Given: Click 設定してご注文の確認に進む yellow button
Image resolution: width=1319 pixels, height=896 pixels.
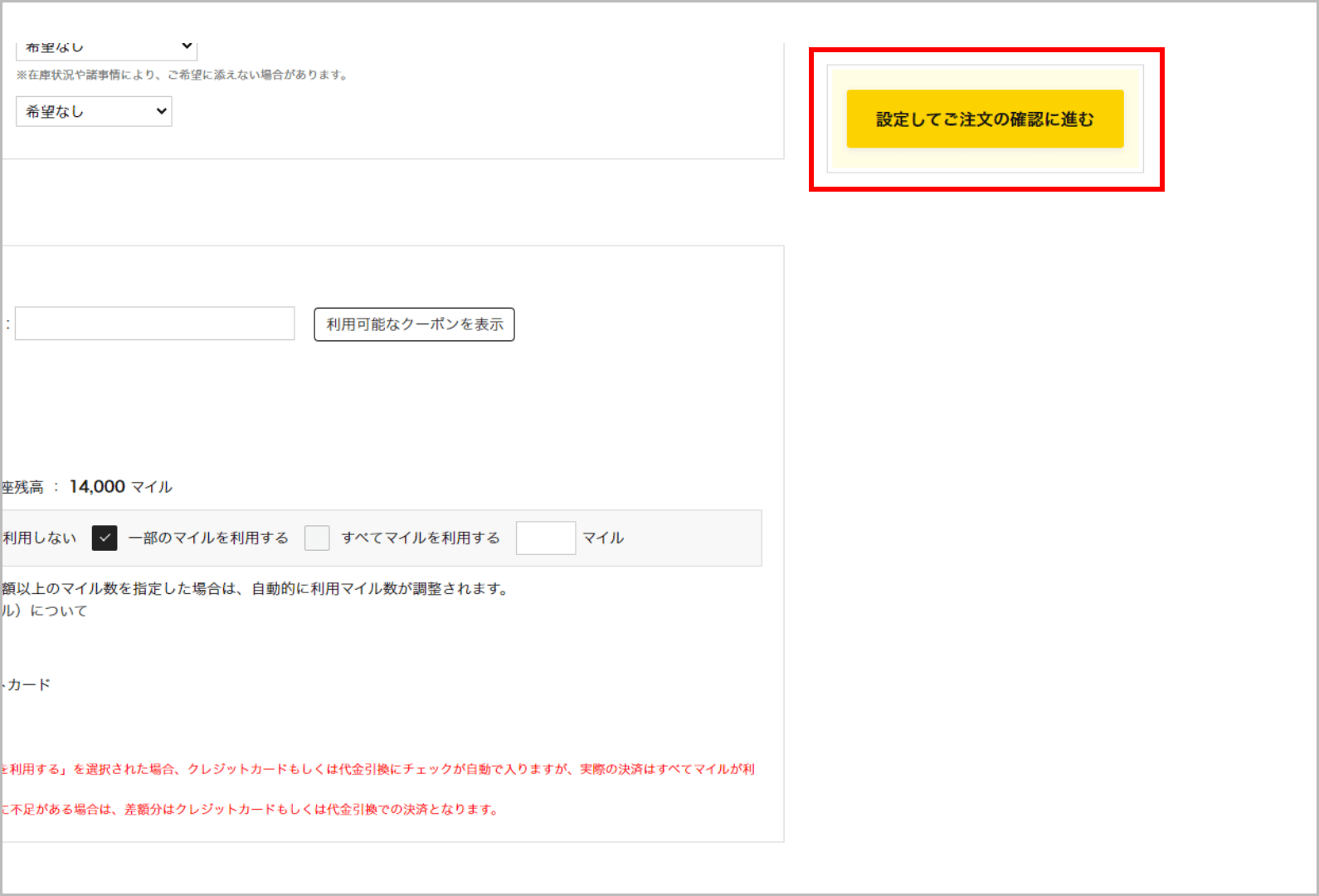Looking at the screenshot, I should [x=985, y=119].
